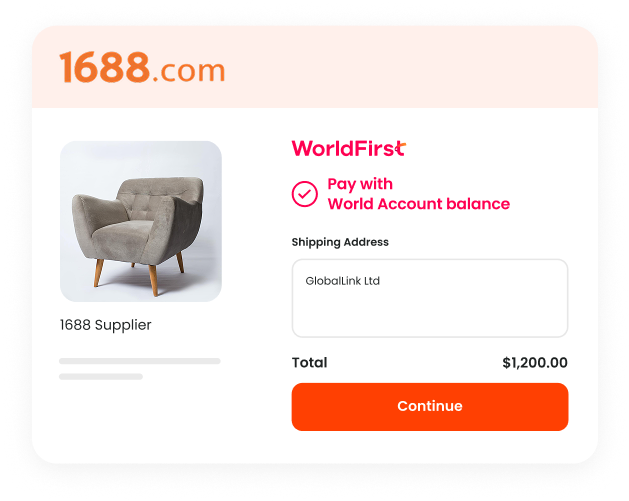Click the orange Continue button

(x=430, y=407)
